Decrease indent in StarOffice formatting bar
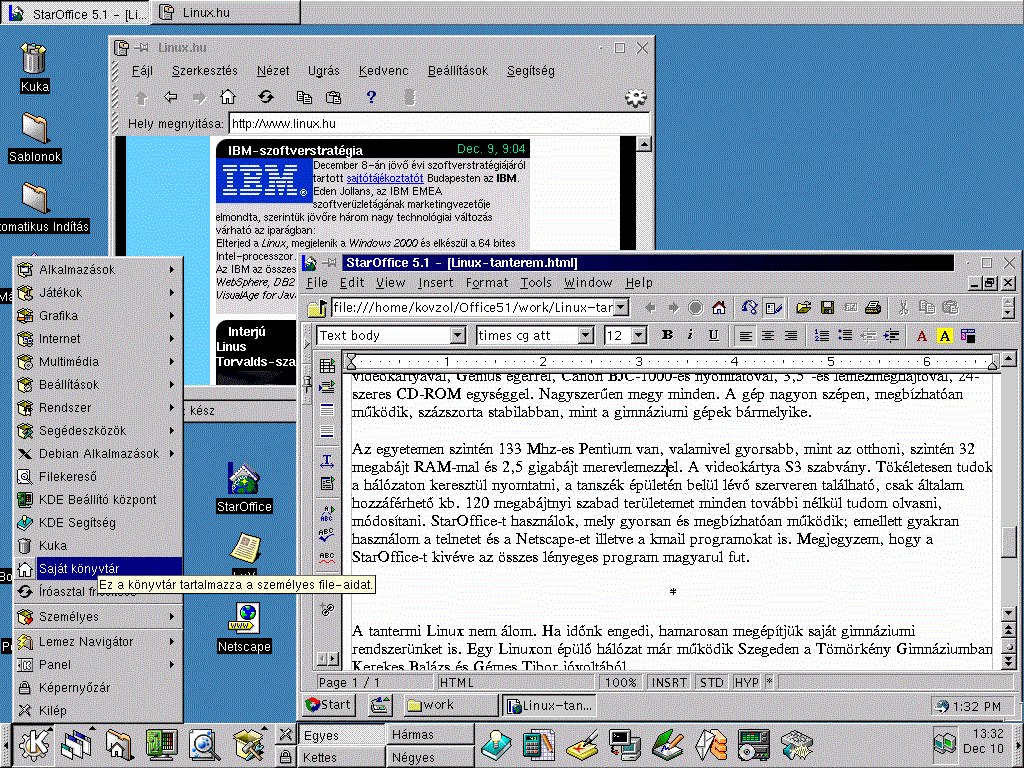 869,336
